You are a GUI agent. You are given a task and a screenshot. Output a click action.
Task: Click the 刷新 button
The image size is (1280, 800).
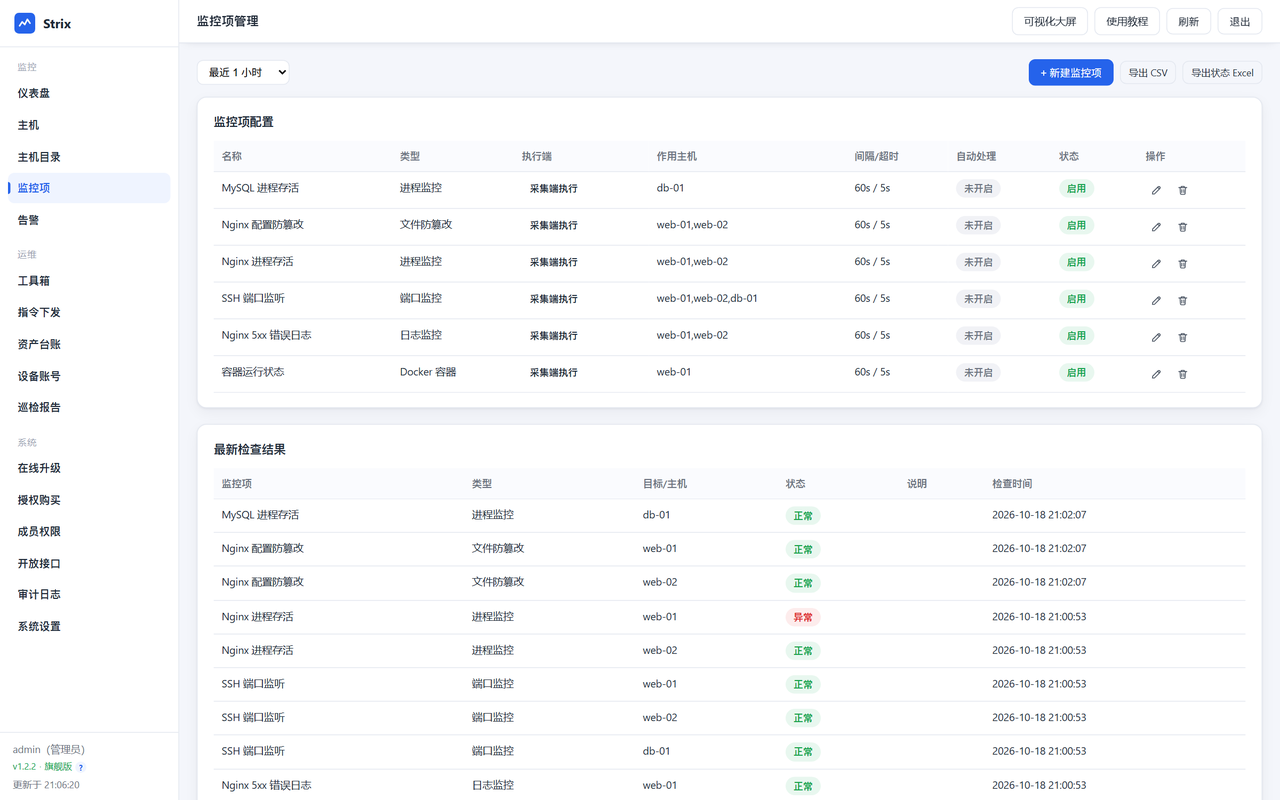[1189, 21]
